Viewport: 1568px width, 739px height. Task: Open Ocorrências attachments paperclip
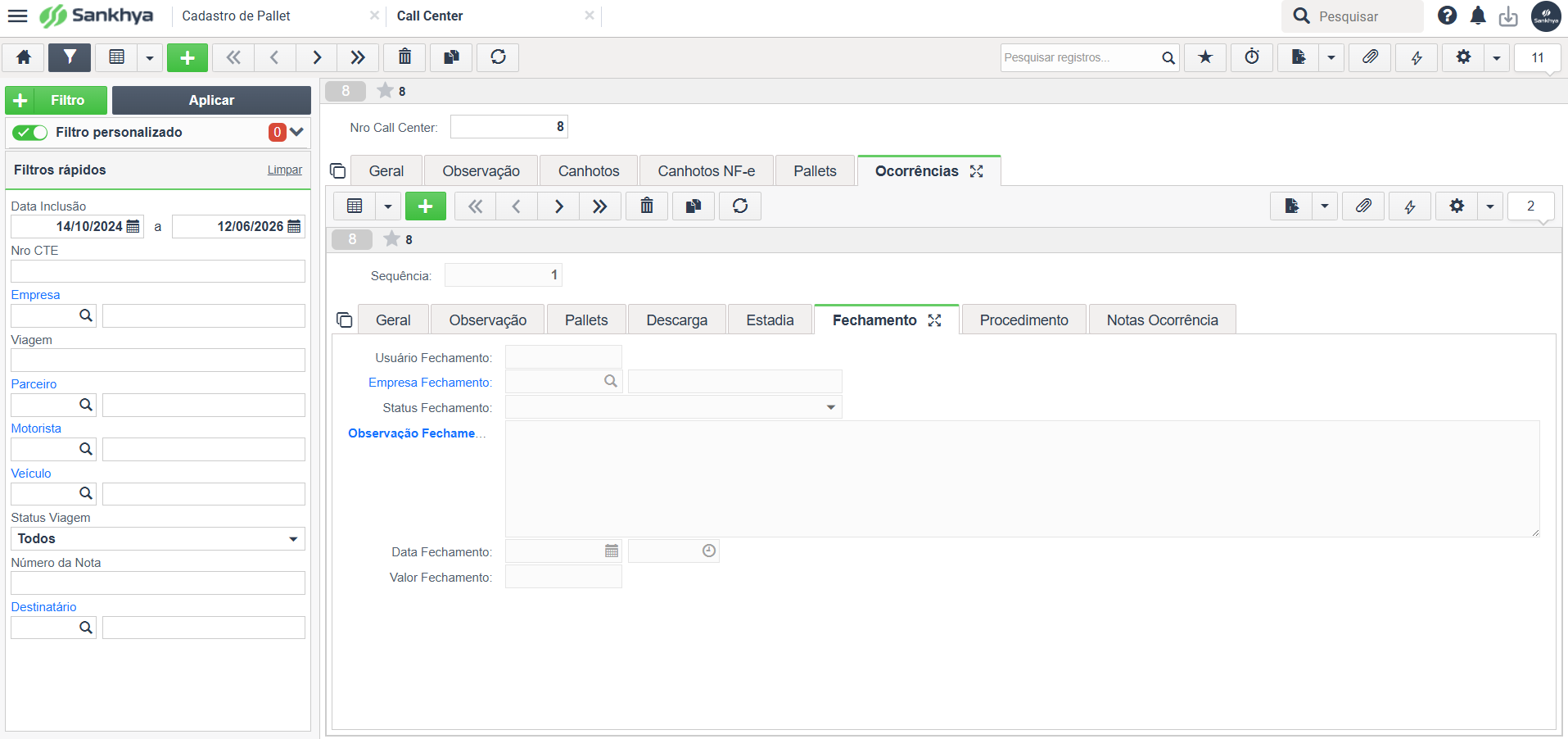click(1363, 206)
